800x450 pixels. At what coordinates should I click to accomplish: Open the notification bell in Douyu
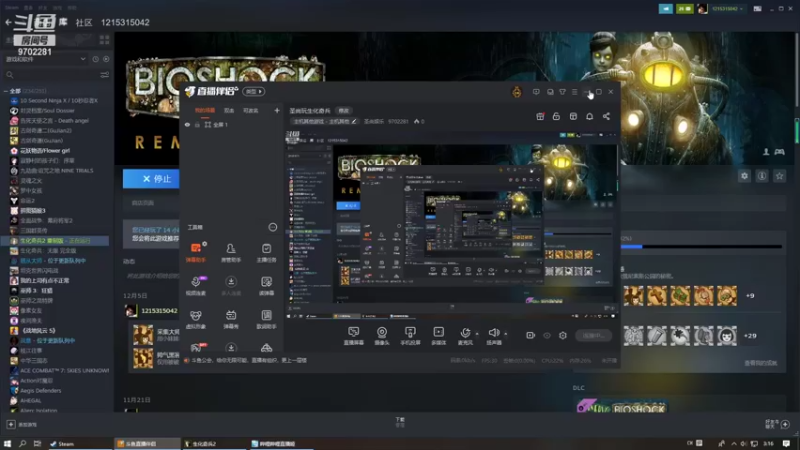(x=589, y=116)
